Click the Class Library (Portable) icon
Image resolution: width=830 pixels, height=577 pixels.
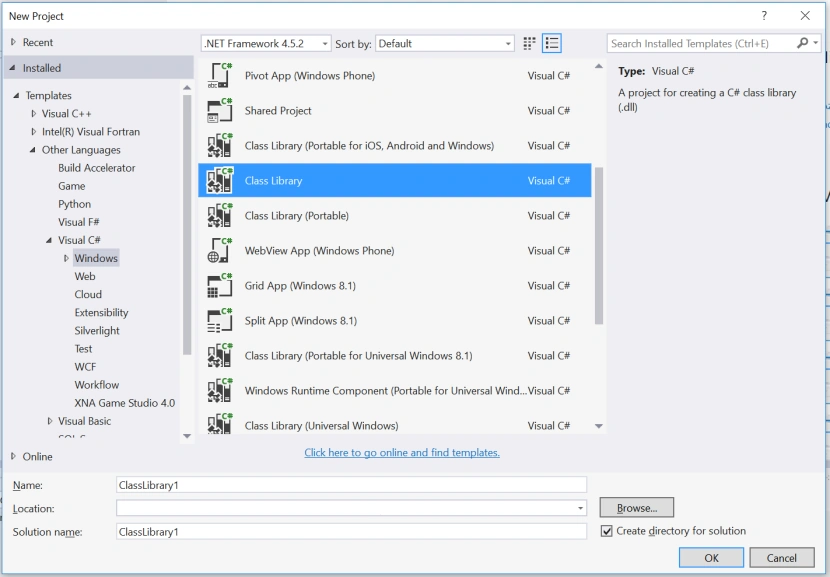220,215
